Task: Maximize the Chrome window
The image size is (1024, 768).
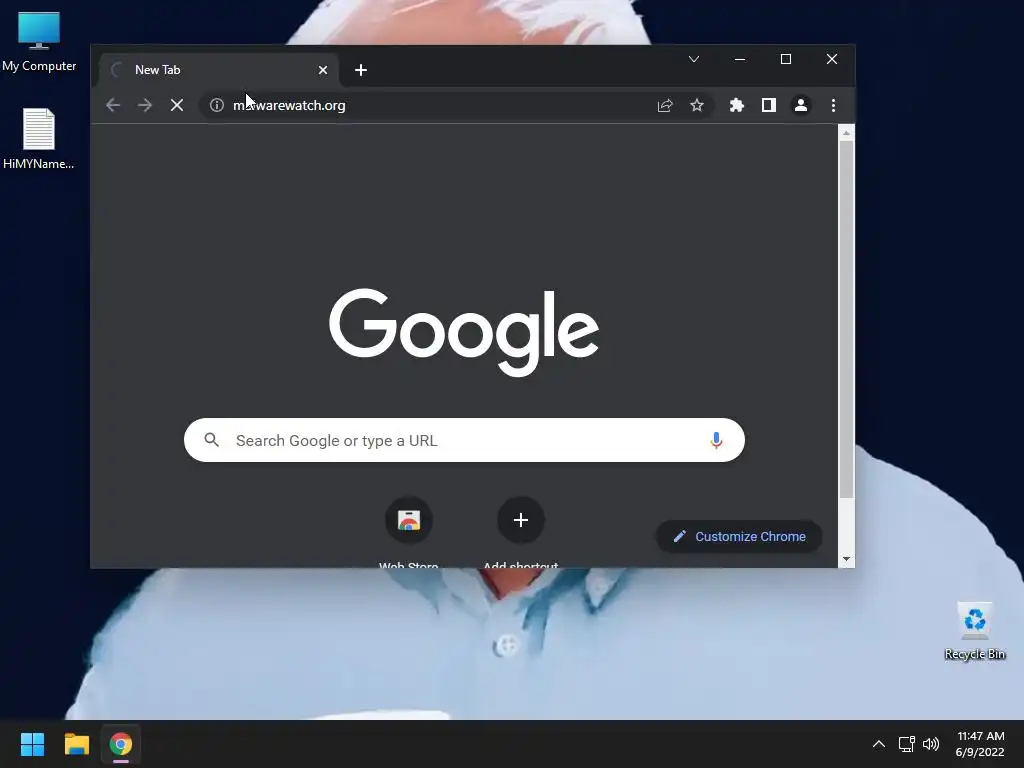Action: click(786, 59)
